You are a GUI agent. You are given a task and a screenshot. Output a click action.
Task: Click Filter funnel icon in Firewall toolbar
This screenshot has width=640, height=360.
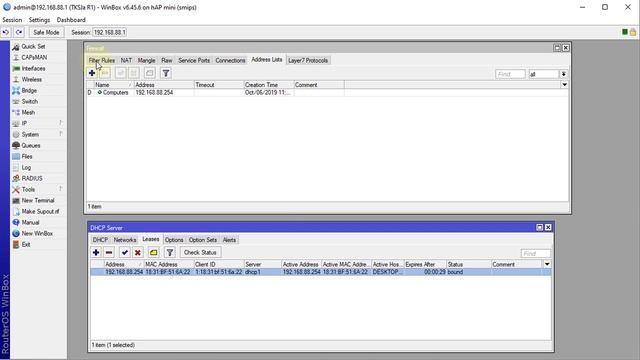coord(166,73)
